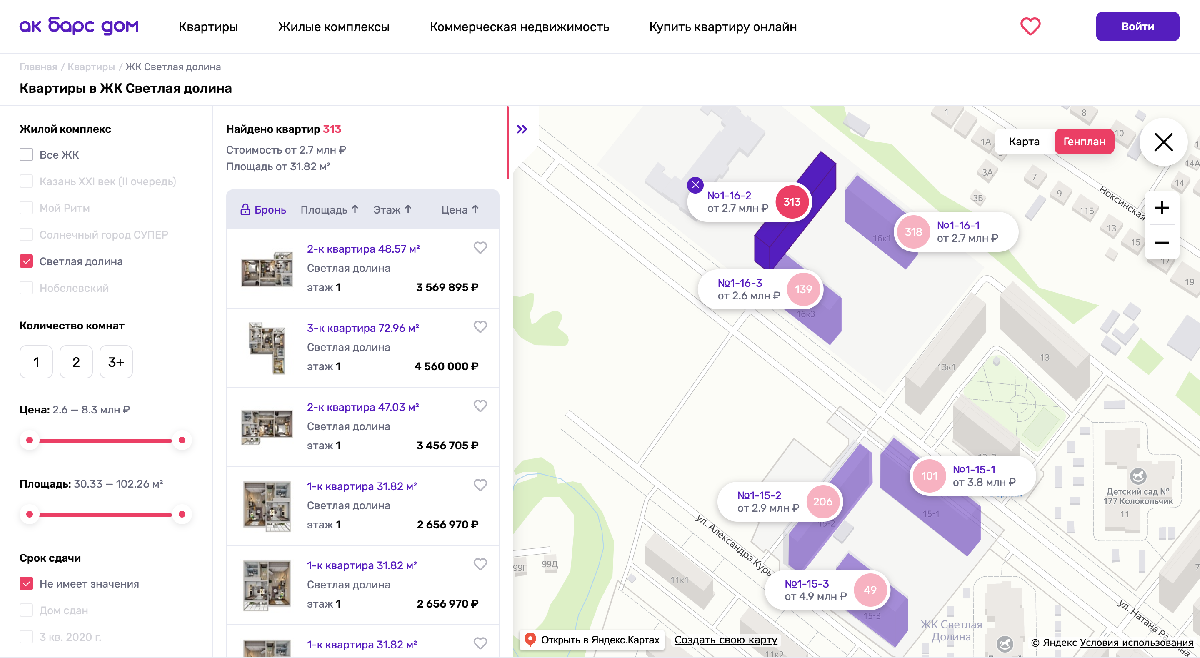Viewport: 1200px width, 658px height.
Task: Close the map with X button
Action: (x=1164, y=142)
